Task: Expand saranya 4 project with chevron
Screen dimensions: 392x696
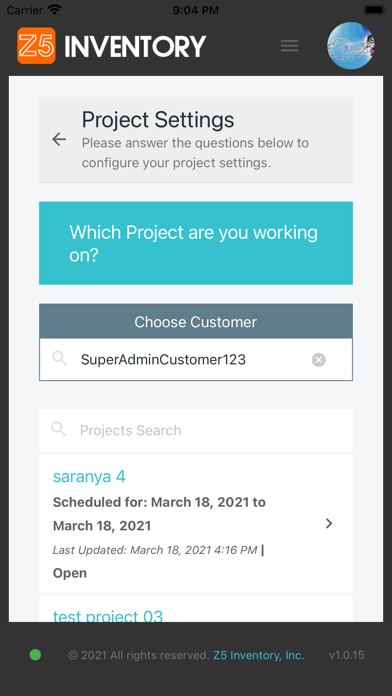Action: pos(329,524)
